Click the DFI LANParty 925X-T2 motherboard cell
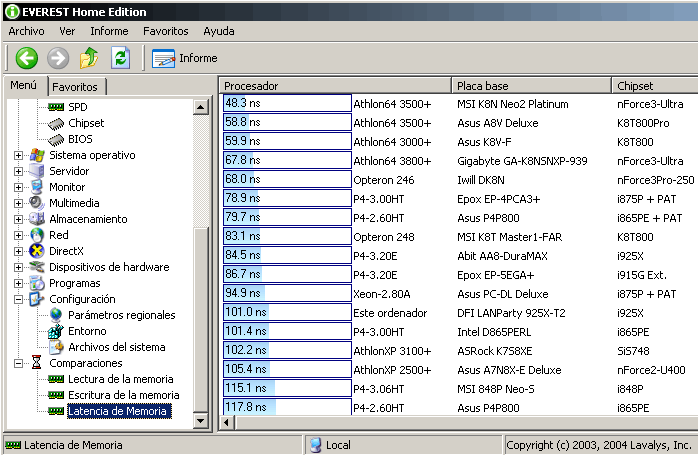This screenshot has height=455, width=698. 511,313
